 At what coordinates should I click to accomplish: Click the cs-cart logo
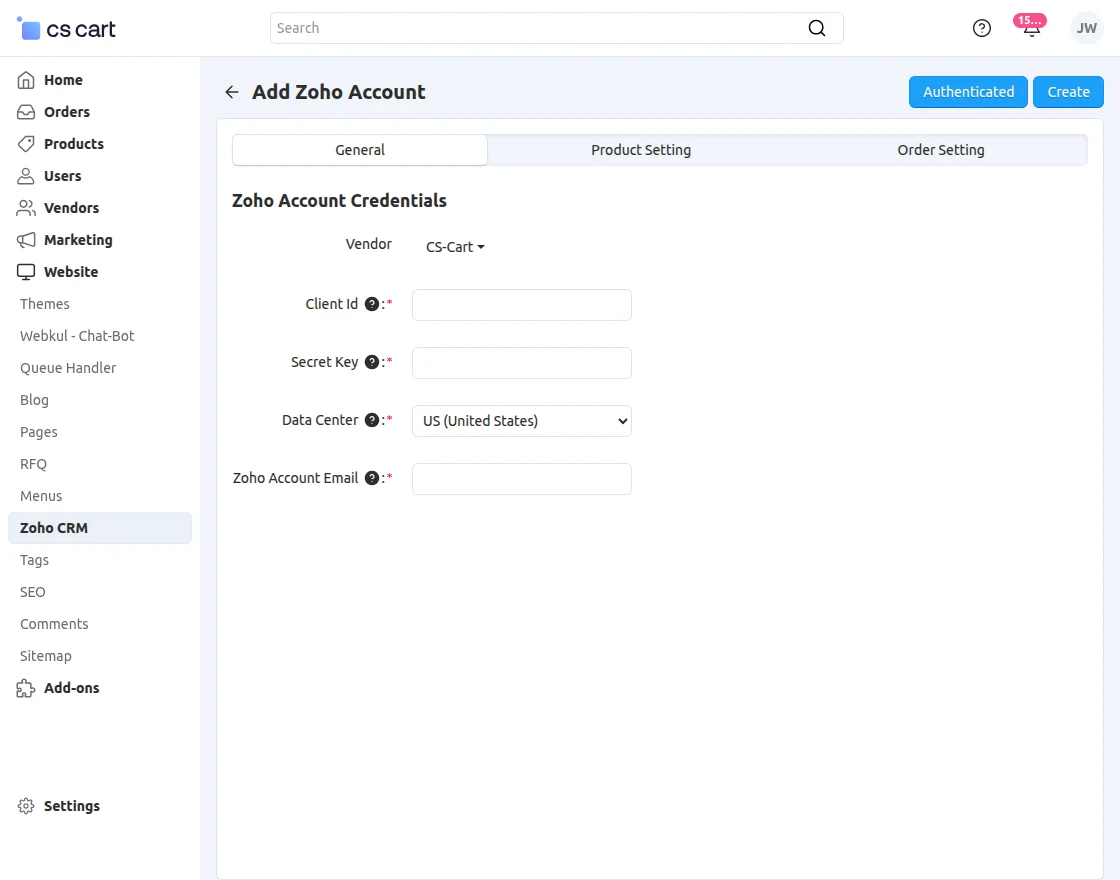65,28
